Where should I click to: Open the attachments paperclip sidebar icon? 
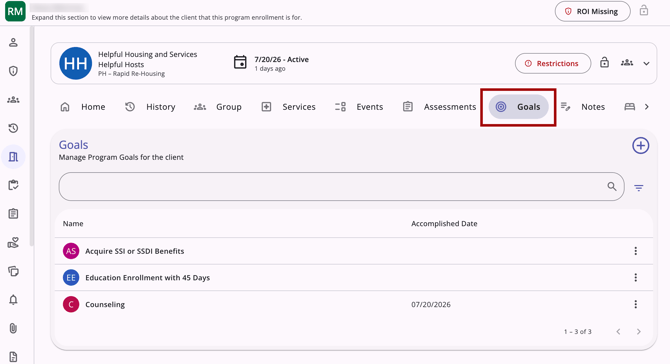pyautogui.click(x=13, y=328)
